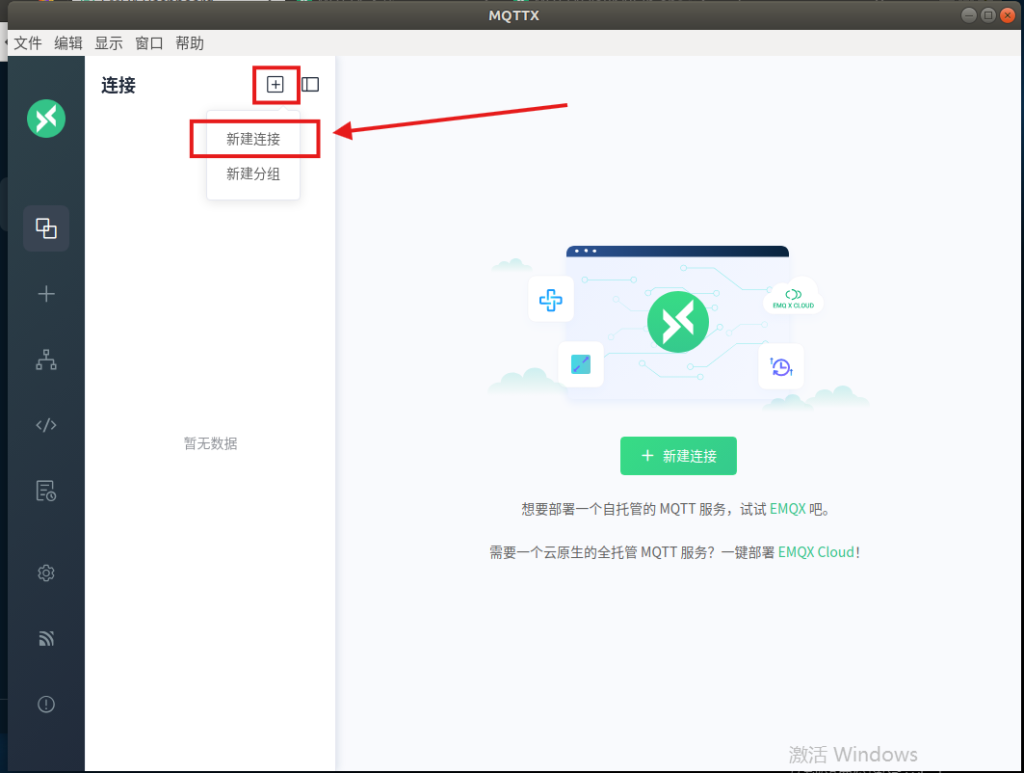
Task: Select 新建分组 from the dropdown menu
Action: [x=253, y=174]
